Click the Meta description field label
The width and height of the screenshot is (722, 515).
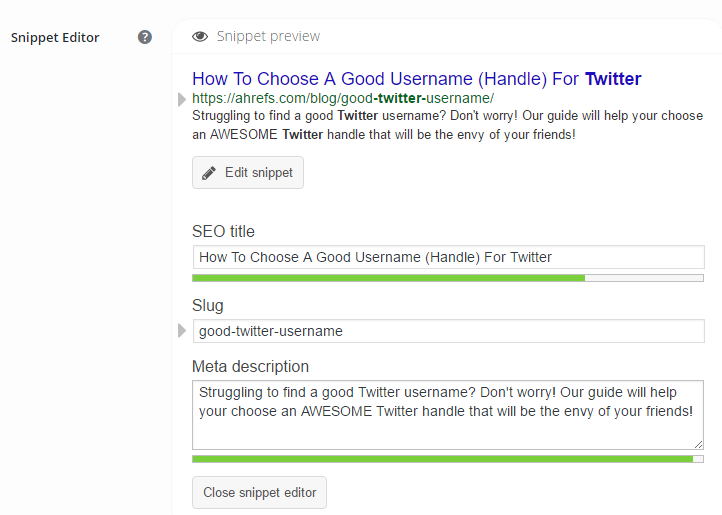coord(250,367)
